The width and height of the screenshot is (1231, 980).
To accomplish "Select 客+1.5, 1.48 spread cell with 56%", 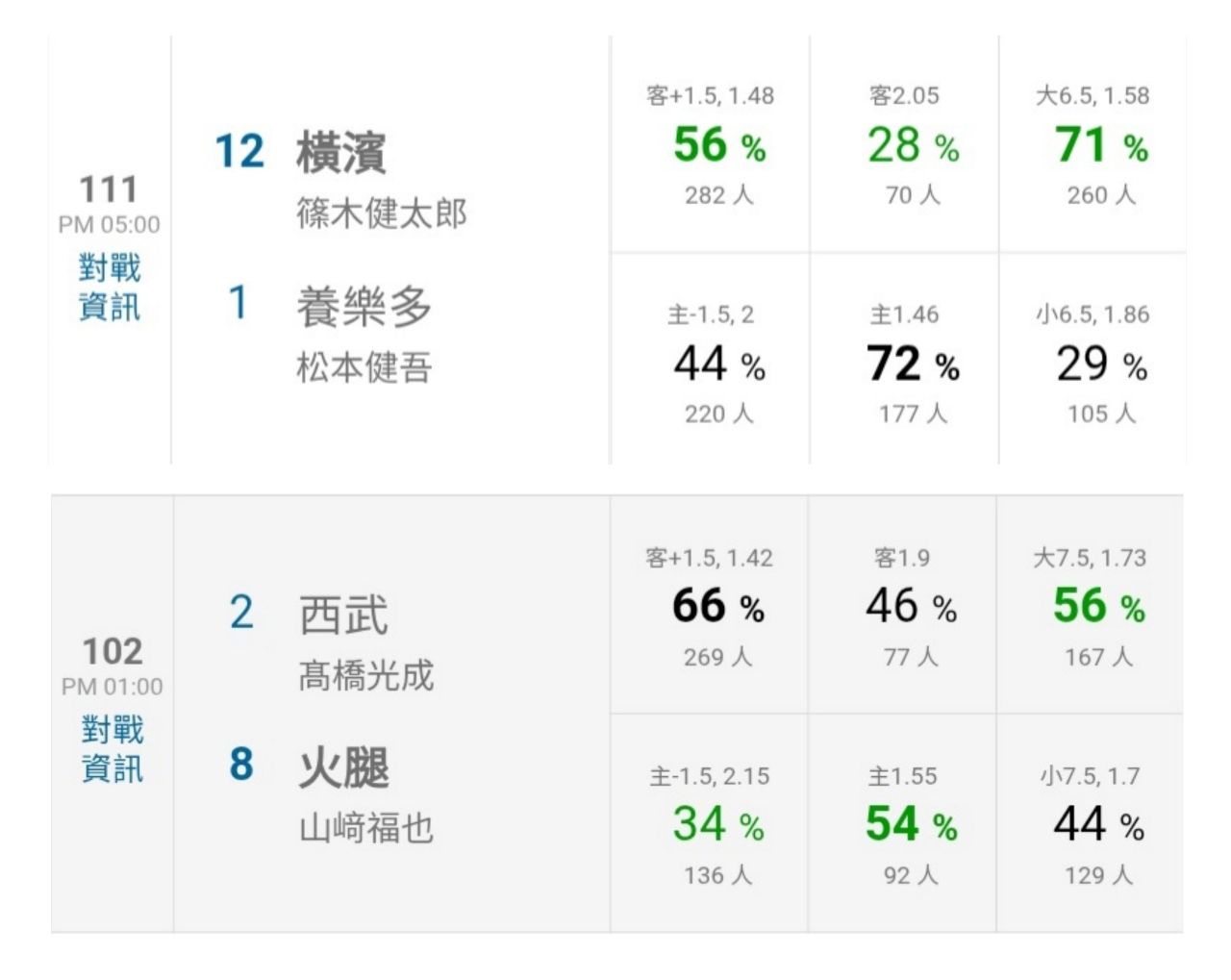I will pyautogui.click(x=710, y=144).
